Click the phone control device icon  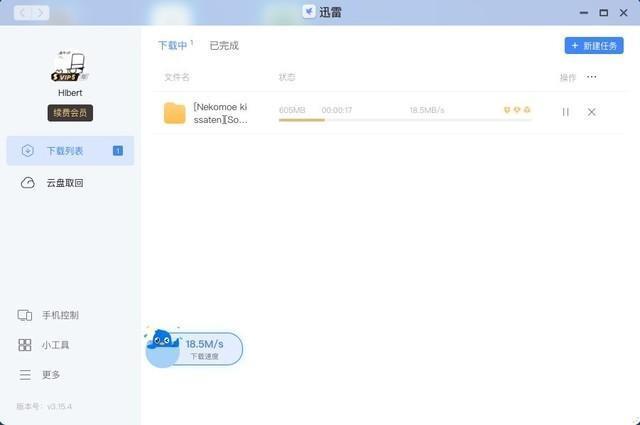(24, 315)
